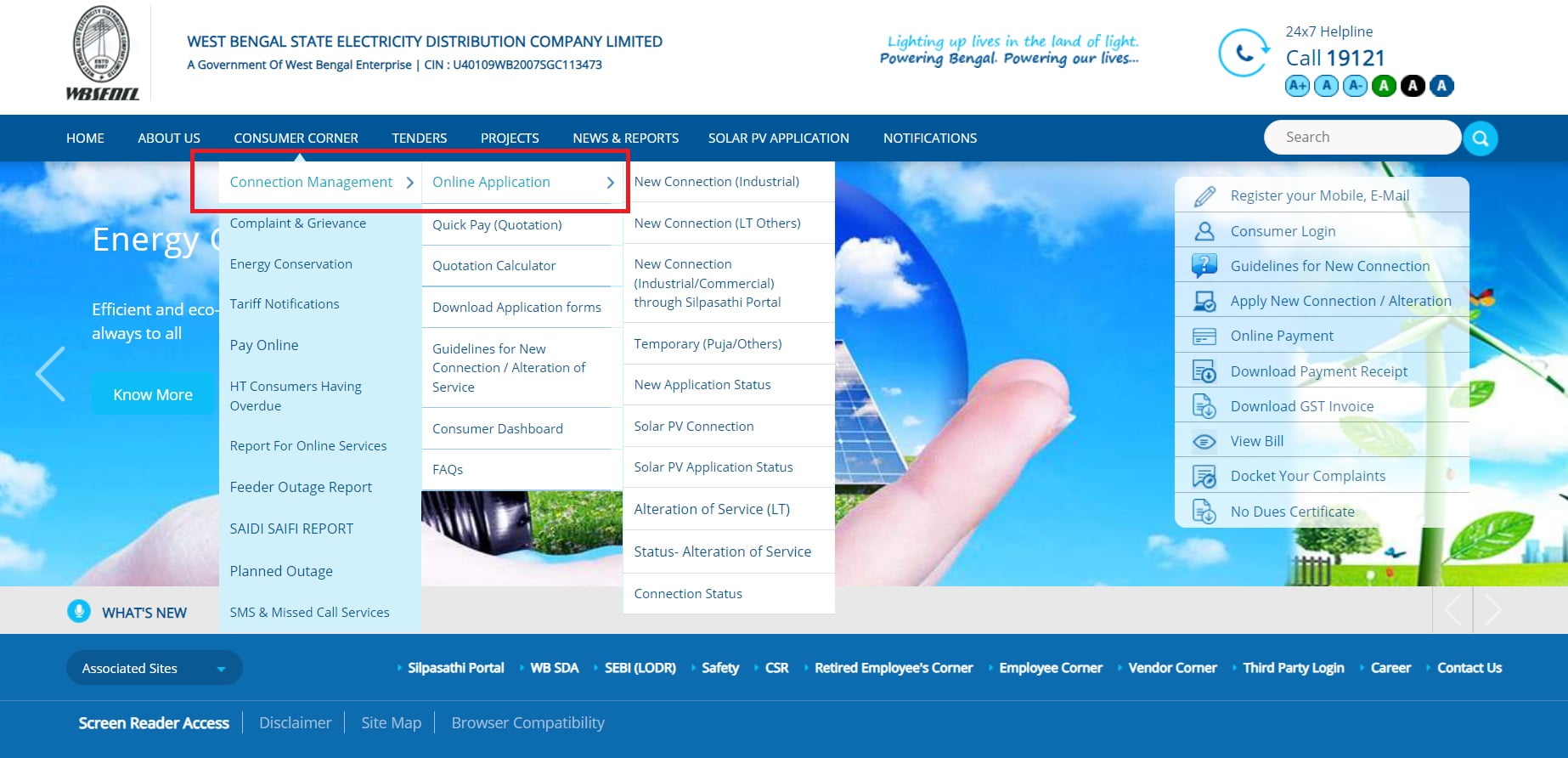Viewport: 1568px width, 758px height.
Task: Open the Employee Corner footer link
Action: 1051,668
